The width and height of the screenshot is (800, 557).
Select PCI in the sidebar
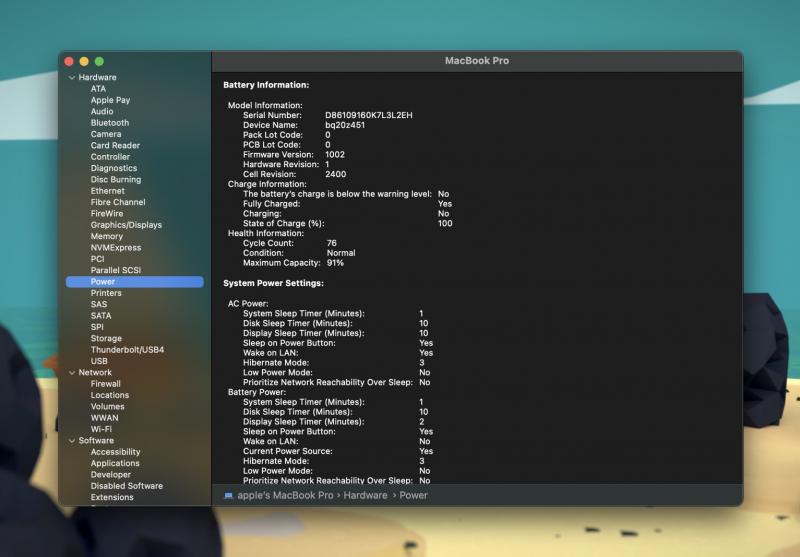point(97,259)
